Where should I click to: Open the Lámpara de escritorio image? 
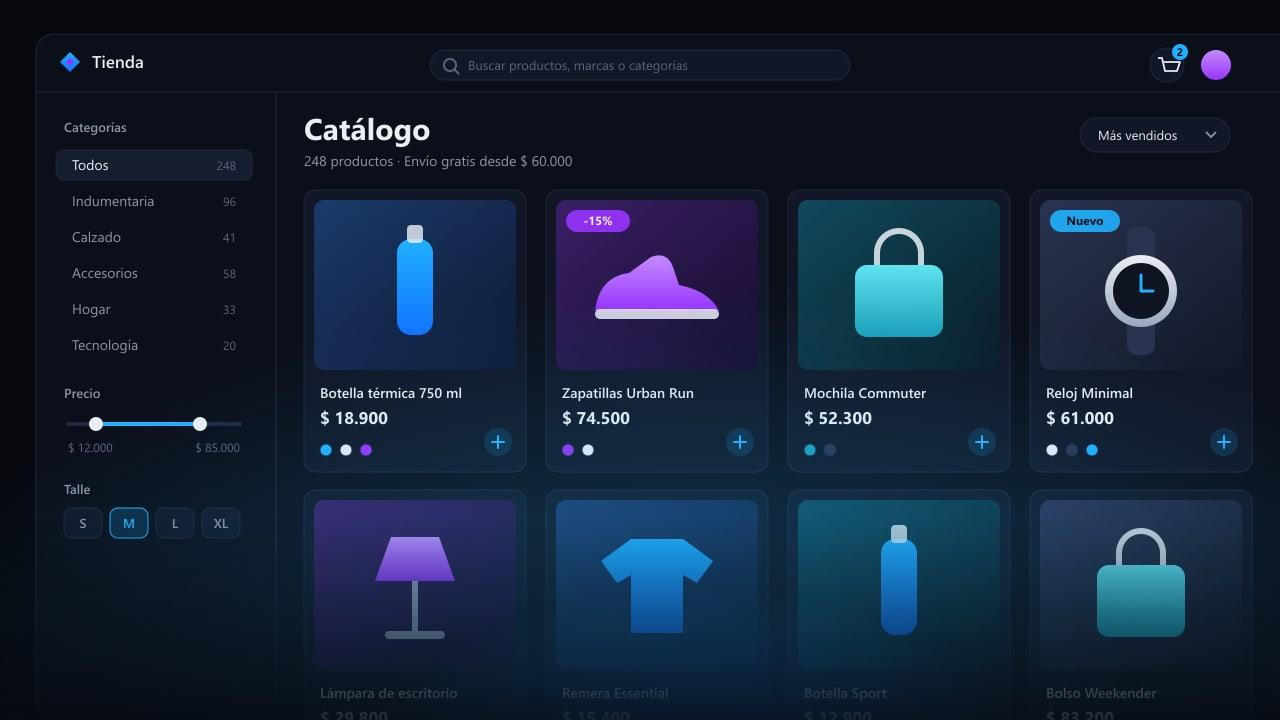click(x=415, y=585)
